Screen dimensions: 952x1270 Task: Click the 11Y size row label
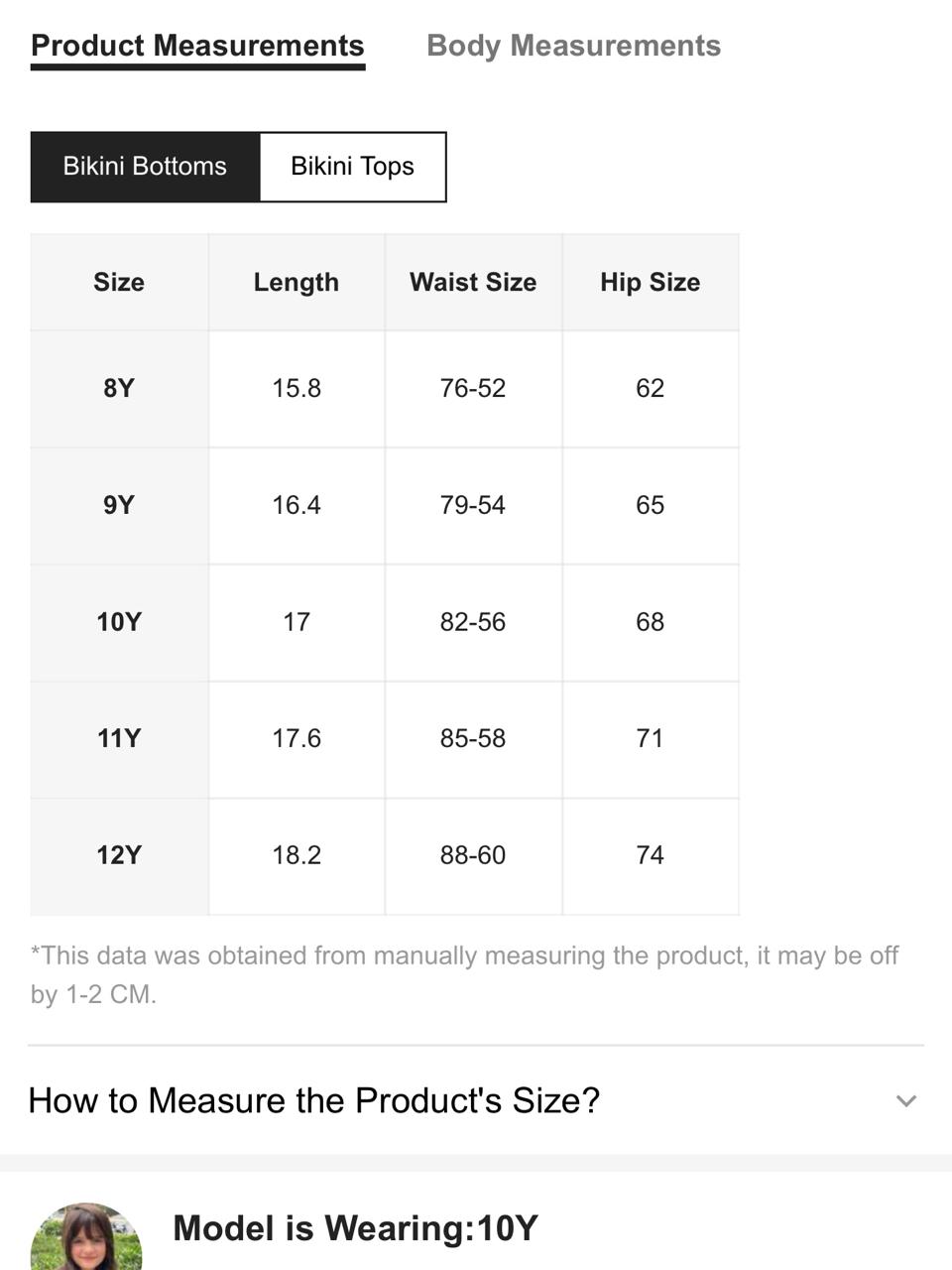pyautogui.click(x=119, y=739)
